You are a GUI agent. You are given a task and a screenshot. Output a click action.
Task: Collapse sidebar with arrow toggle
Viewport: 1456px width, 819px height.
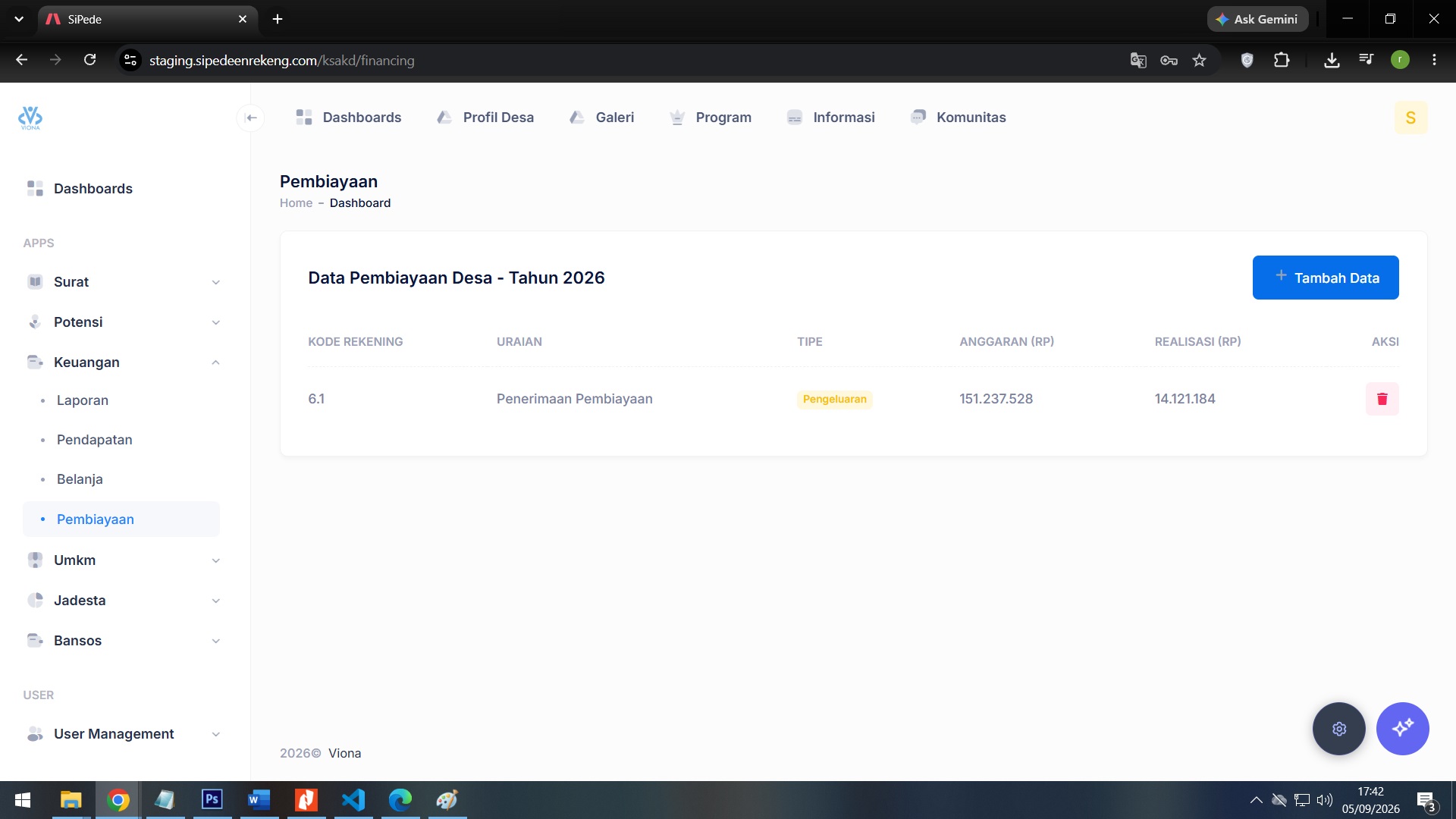251,118
